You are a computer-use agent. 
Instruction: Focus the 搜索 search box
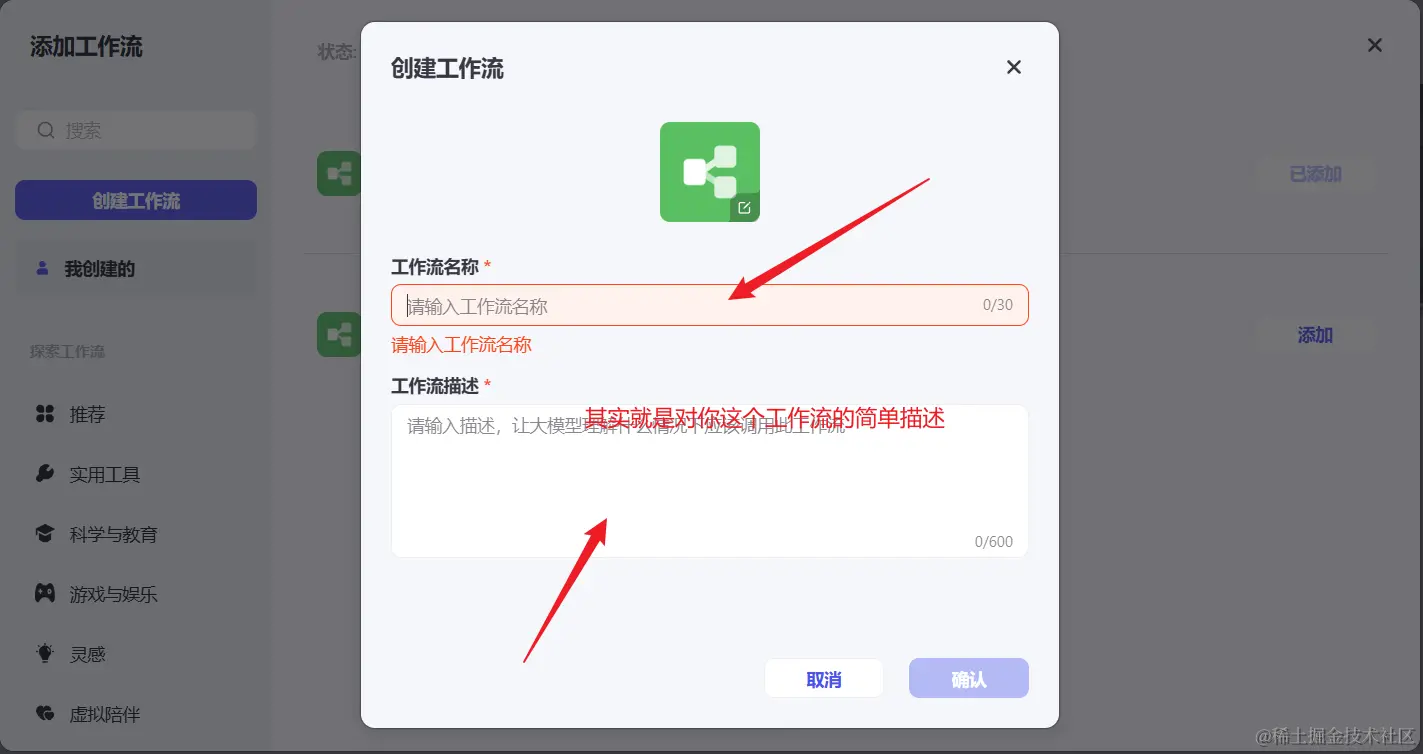pos(136,130)
